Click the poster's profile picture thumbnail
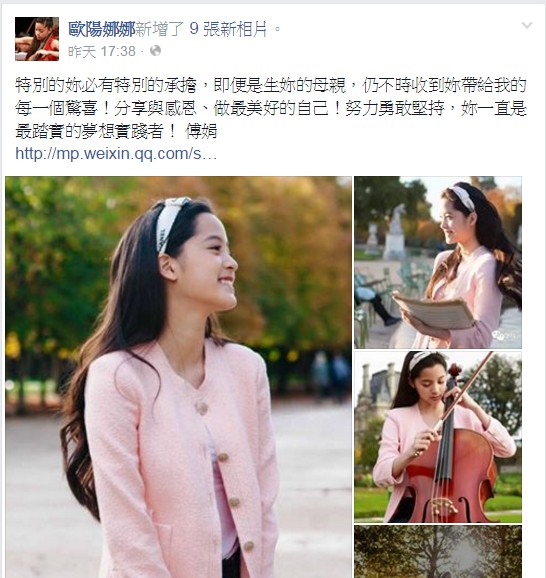This screenshot has width=546, height=578. click(x=37, y=39)
